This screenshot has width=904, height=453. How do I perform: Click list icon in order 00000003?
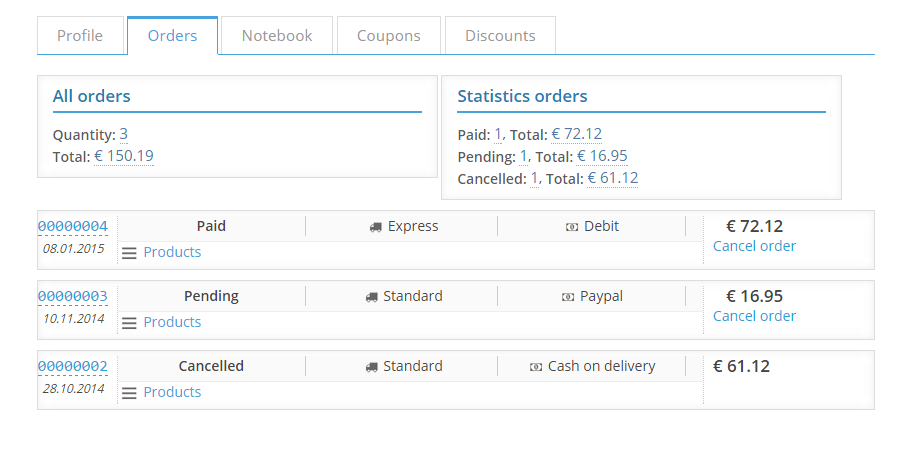(129, 323)
